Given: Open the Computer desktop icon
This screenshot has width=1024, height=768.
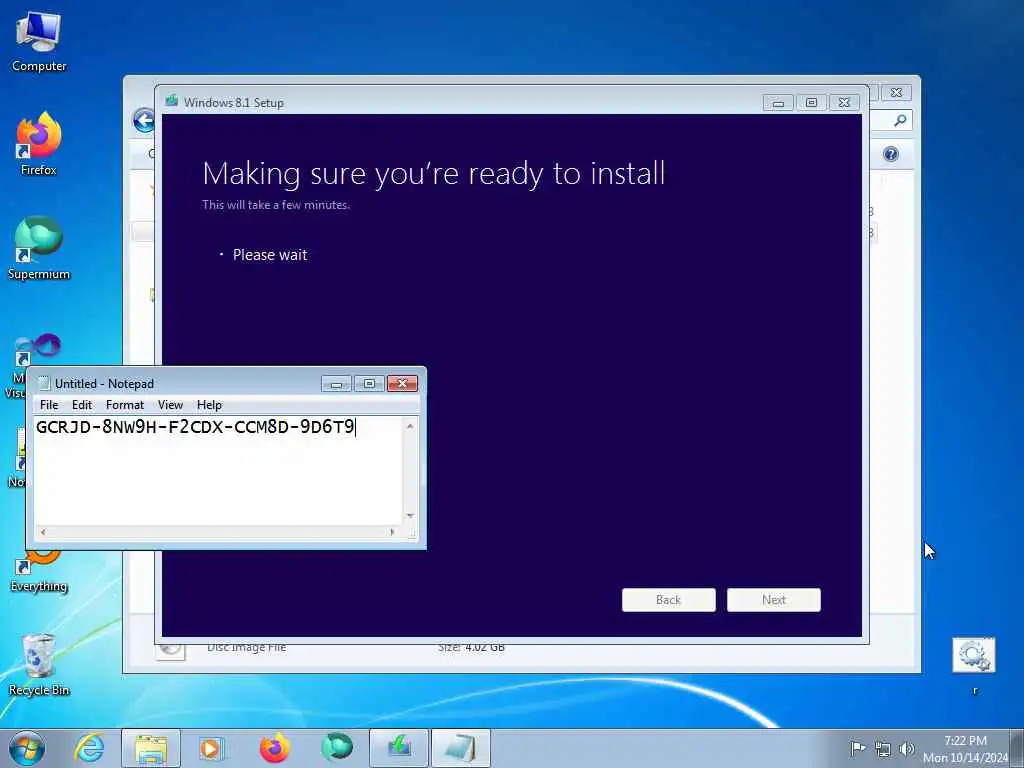Looking at the screenshot, I should (39, 42).
